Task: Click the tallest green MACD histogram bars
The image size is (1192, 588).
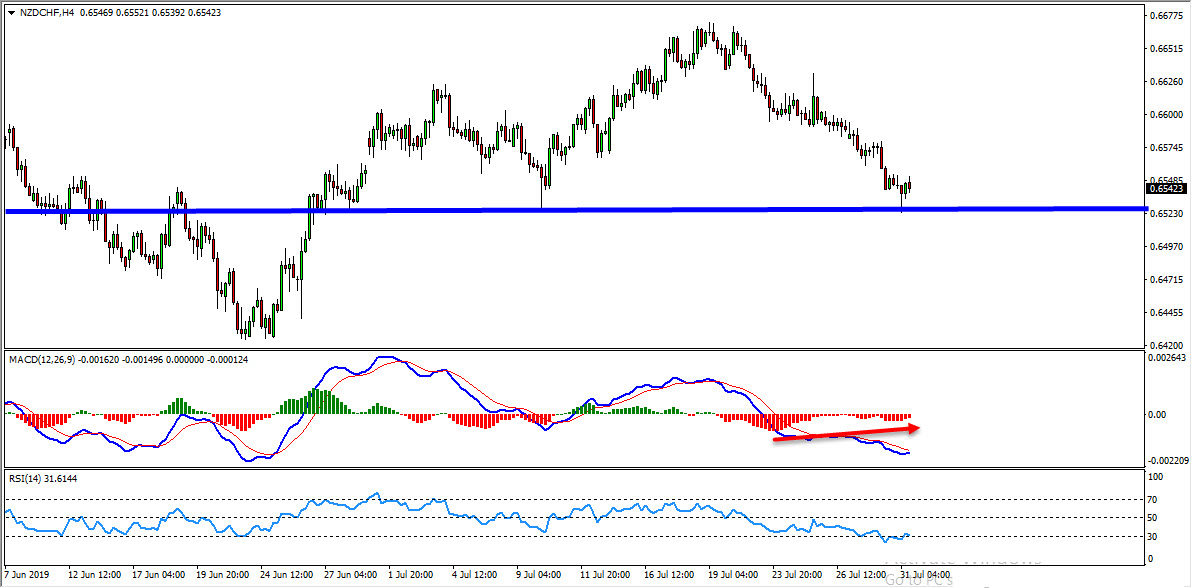Action: [x=319, y=401]
